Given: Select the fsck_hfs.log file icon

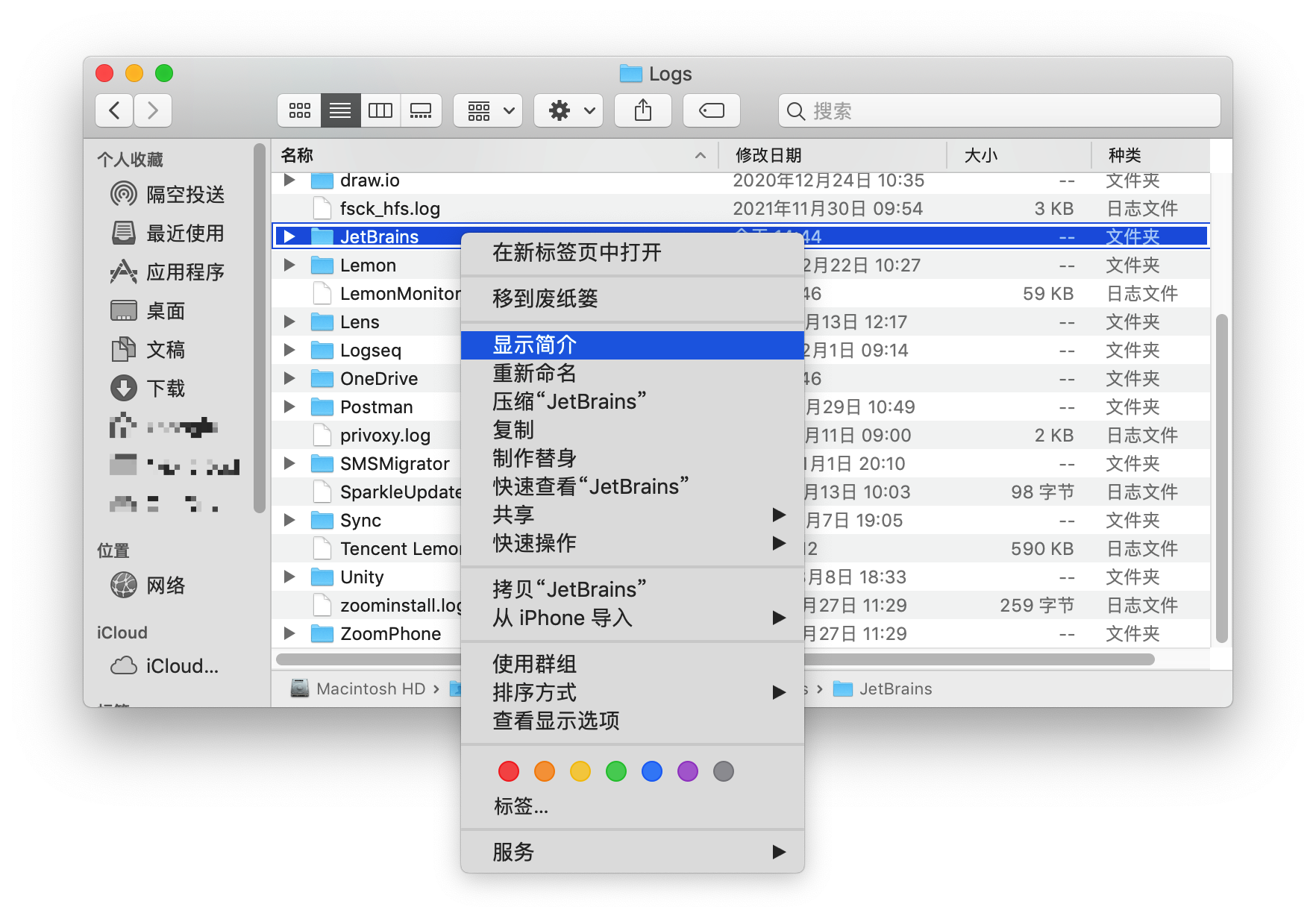Looking at the screenshot, I should [x=322, y=208].
